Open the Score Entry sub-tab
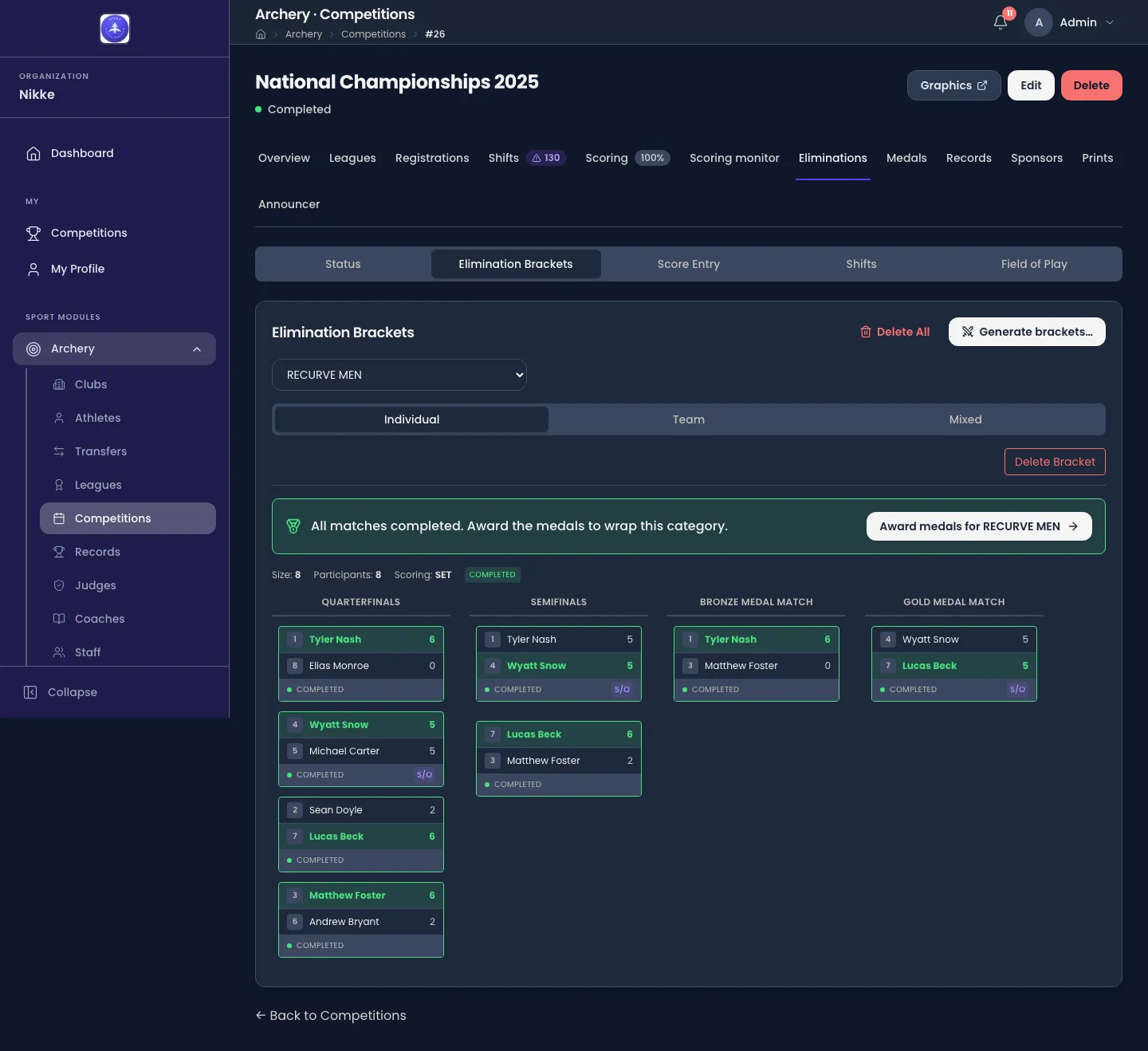Image resolution: width=1148 pixels, height=1051 pixels. (x=689, y=264)
